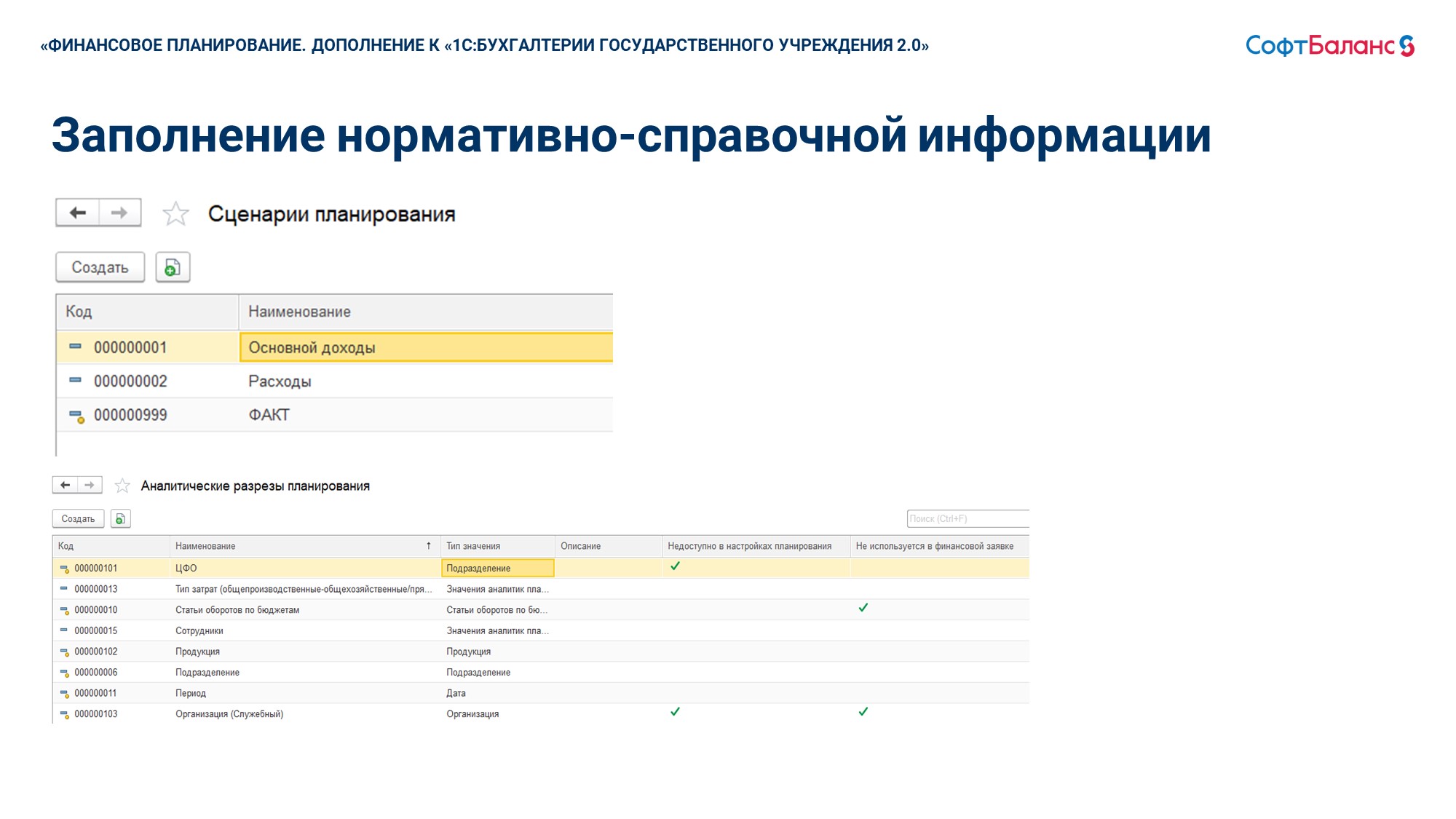Screen dimensions: 1456x819
Task: Click Дата type value in Период row
Action: (456, 693)
